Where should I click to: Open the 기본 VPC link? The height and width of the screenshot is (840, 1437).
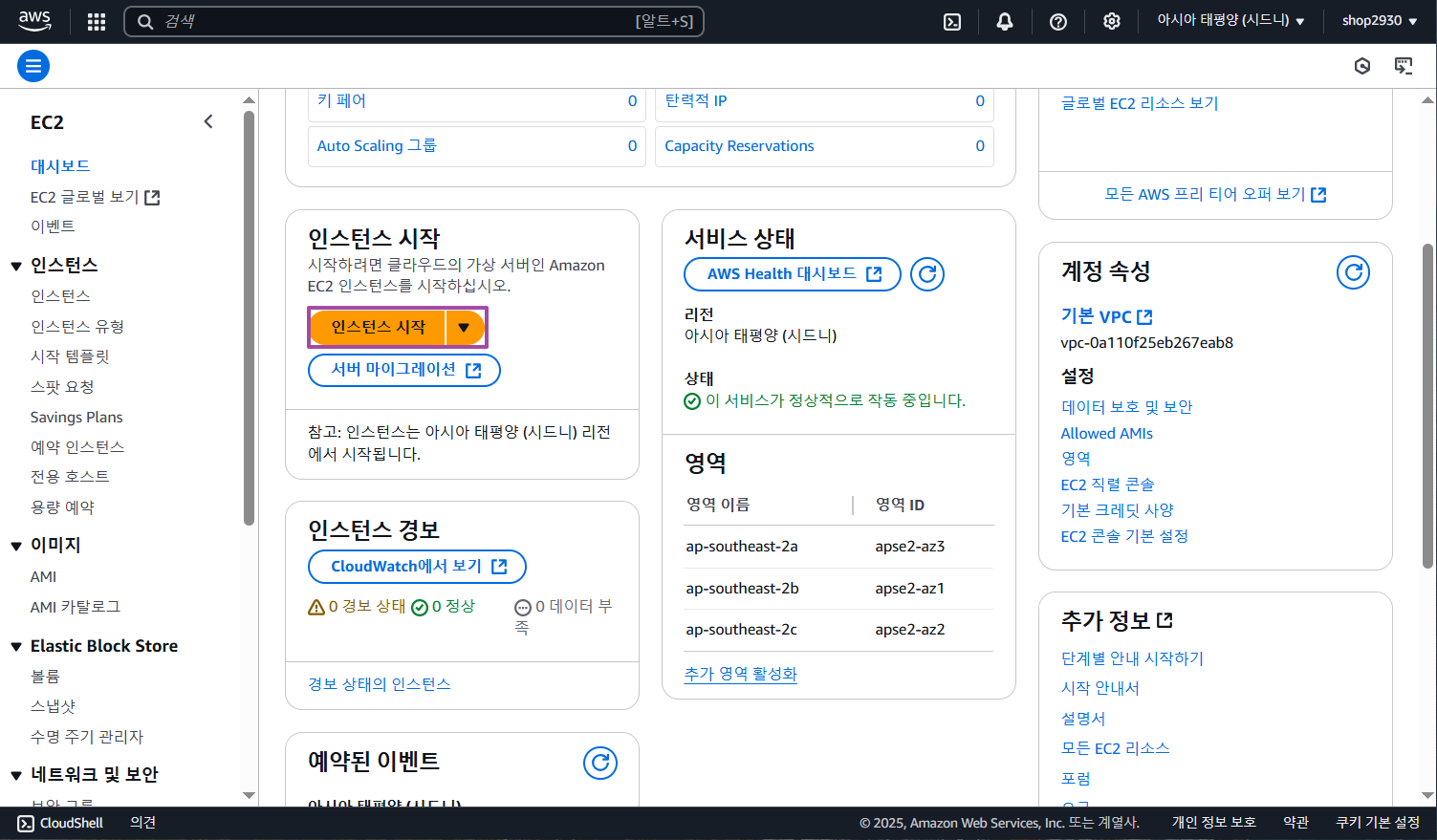tap(1106, 316)
